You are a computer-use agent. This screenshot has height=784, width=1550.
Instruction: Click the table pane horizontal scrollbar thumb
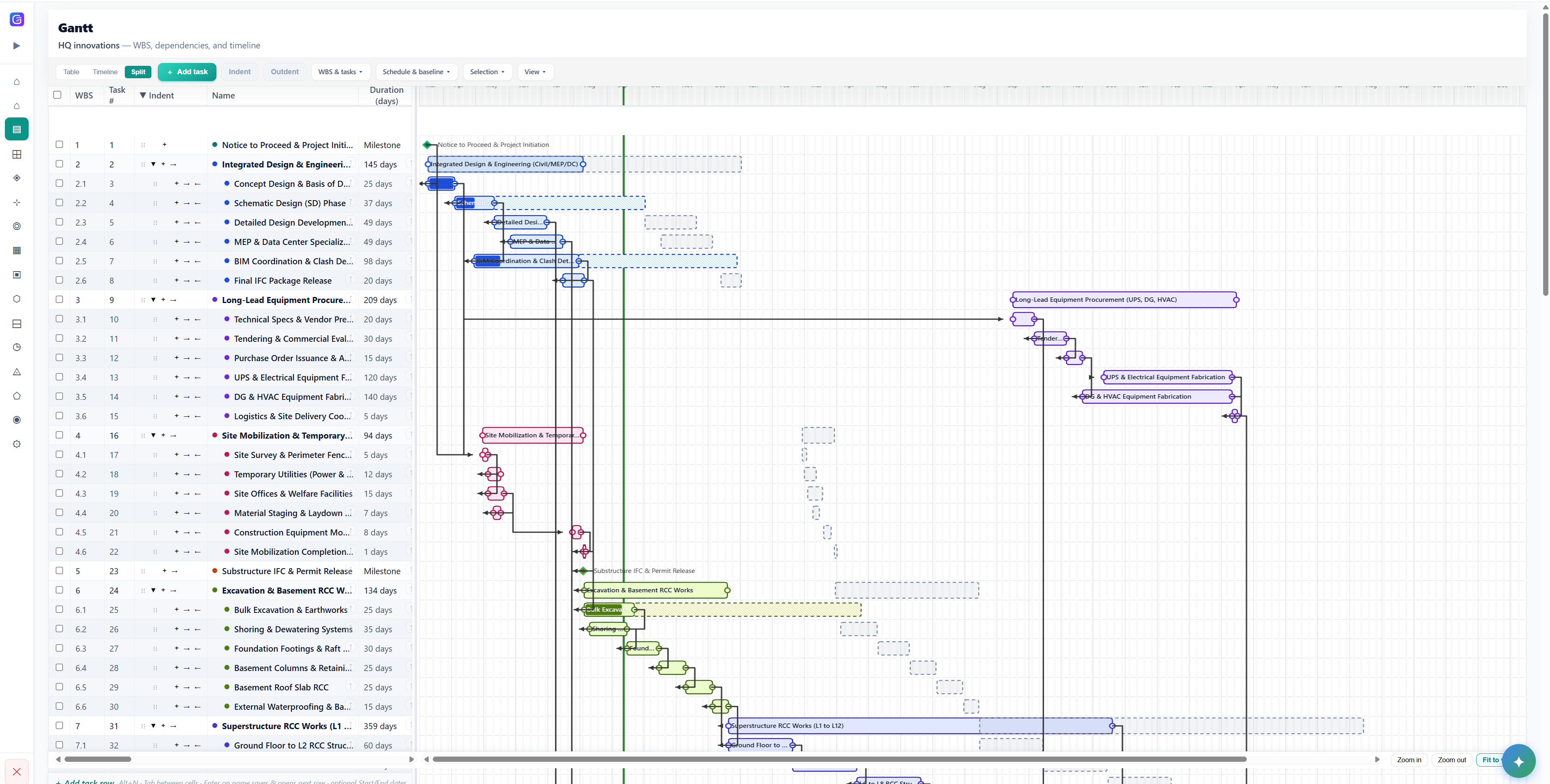tap(98, 759)
